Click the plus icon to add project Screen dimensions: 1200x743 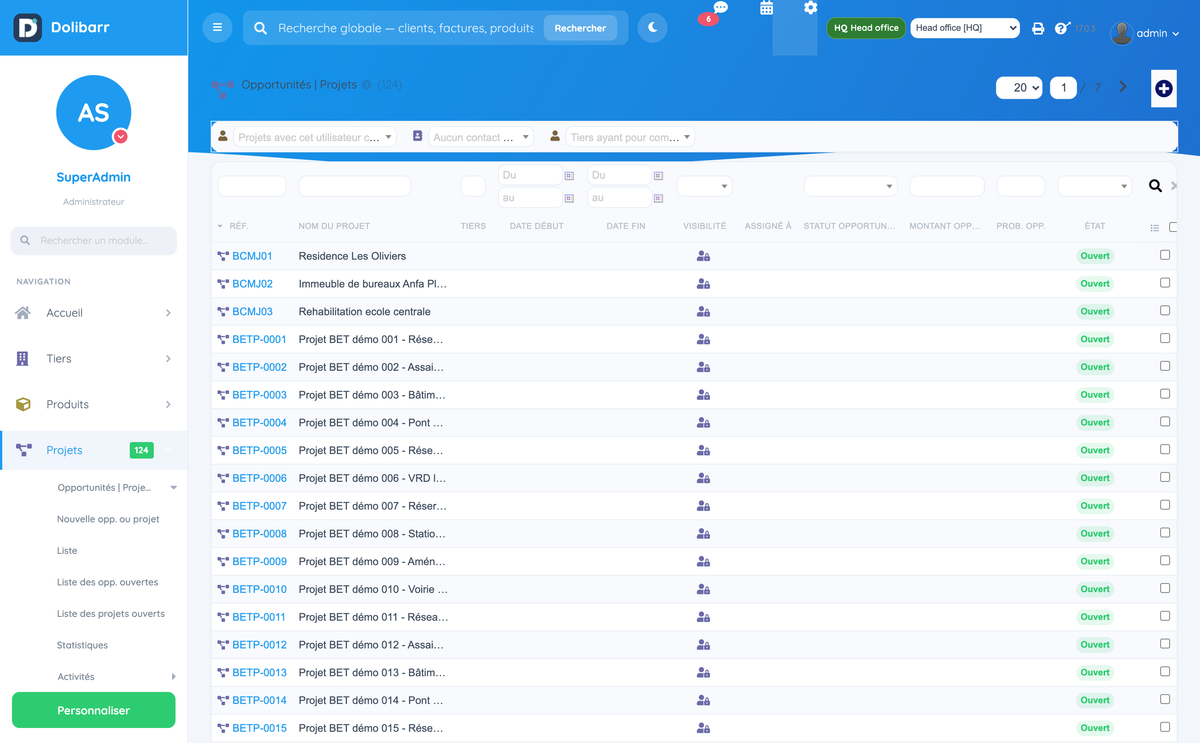(1164, 88)
